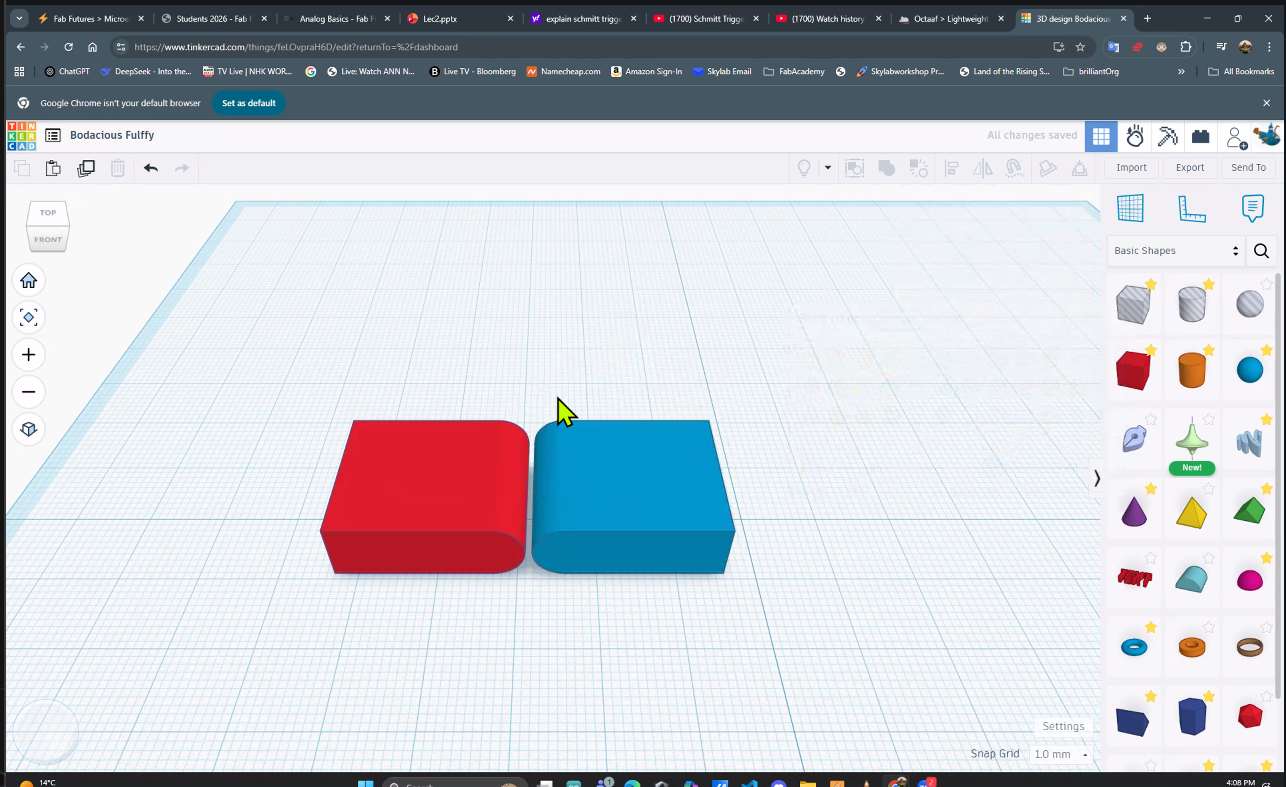Pick the blue Torus shape
Viewport: 1286px width, 787px height.
[1134, 647]
